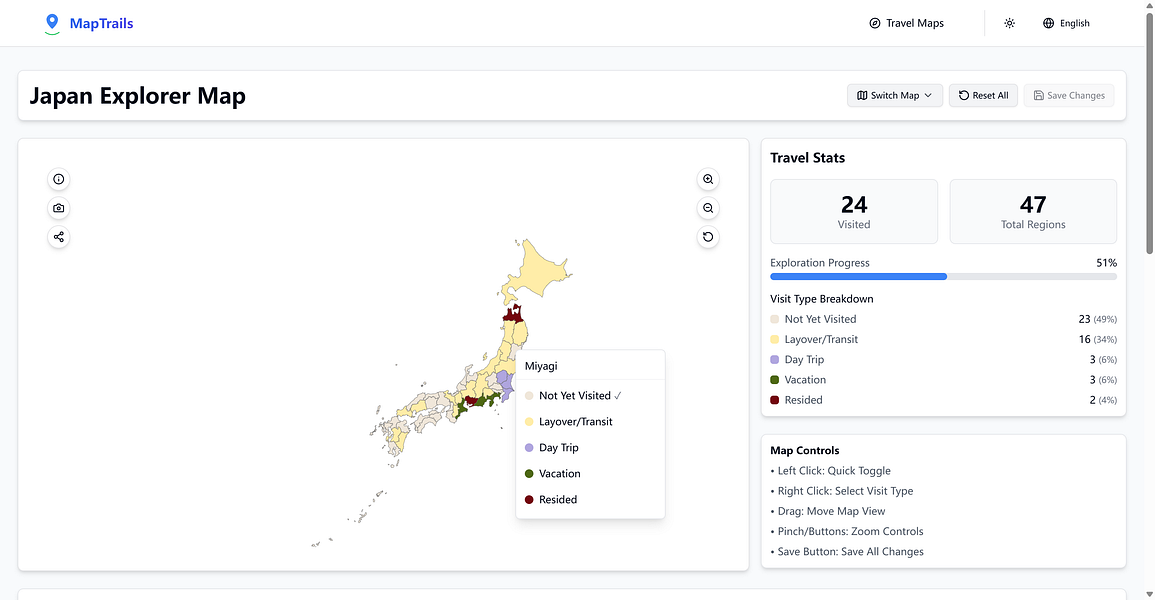
Task: Zoom in on the map
Action: click(708, 179)
